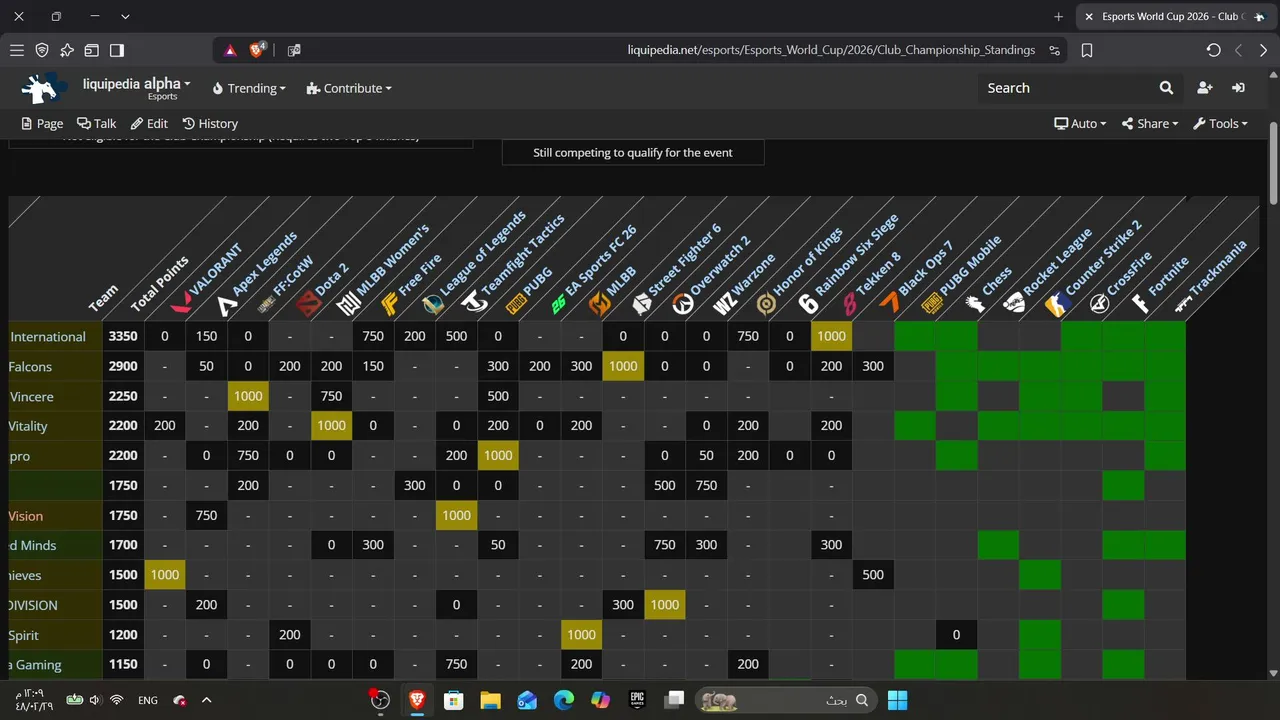Click the Warzone WZ icon
The image size is (1280, 720).
pos(725,304)
